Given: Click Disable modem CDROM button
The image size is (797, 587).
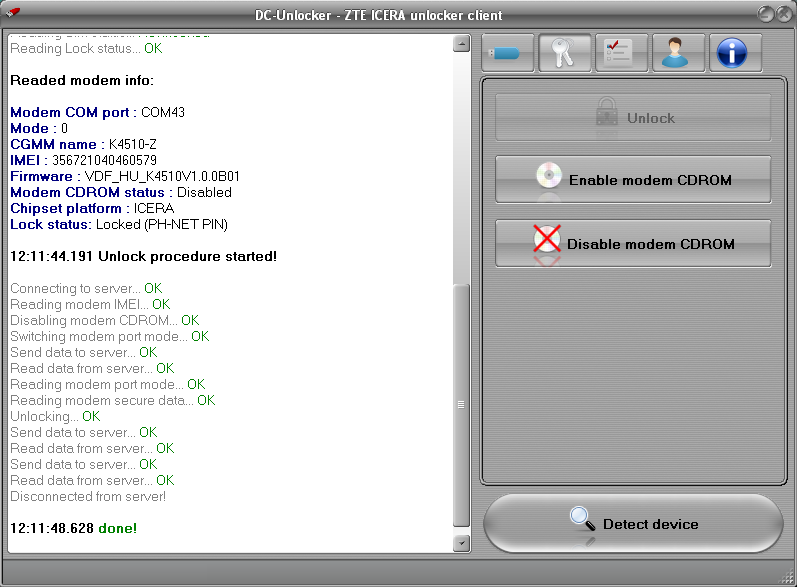Looking at the screenshot, I should pyautogui.click(x=633, y=243).
